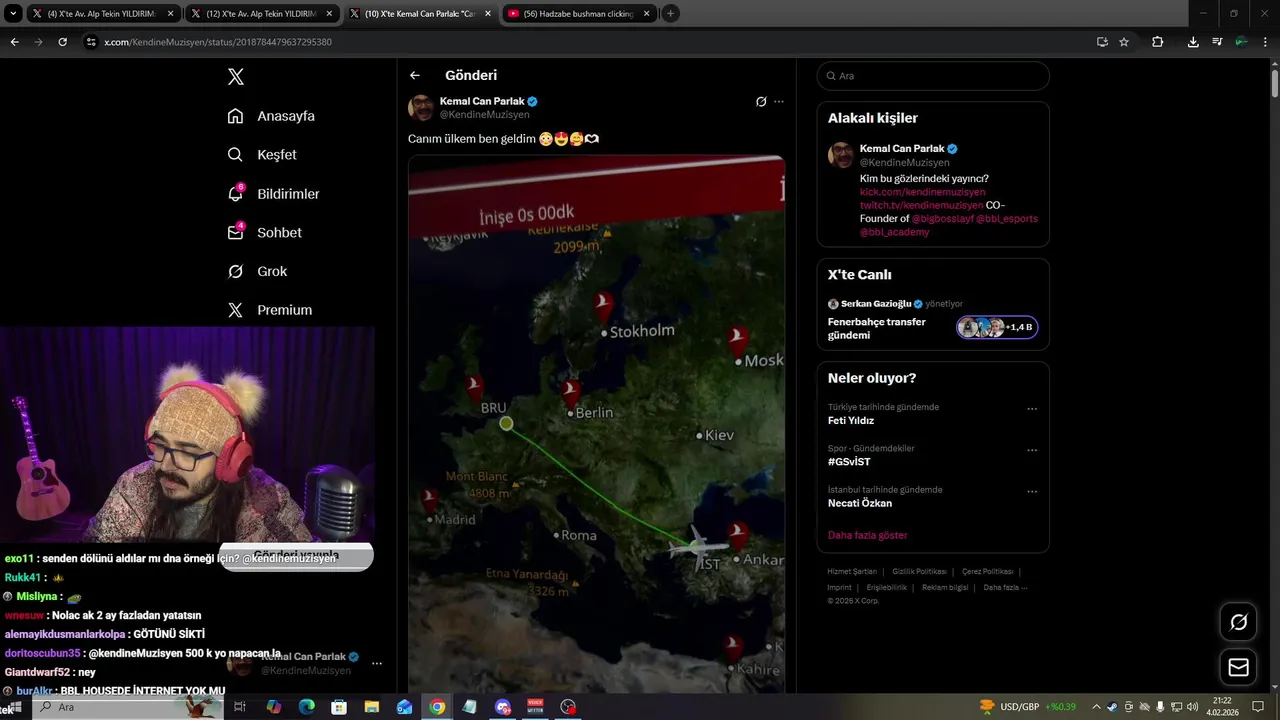Go to Anasayfa in sidebar

click(x=271, y=116)
